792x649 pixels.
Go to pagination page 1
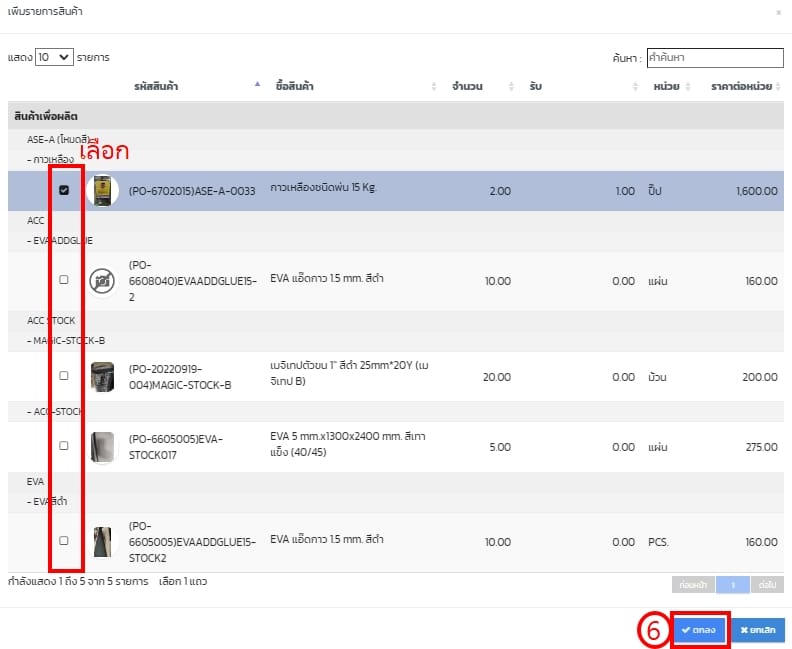732,583
